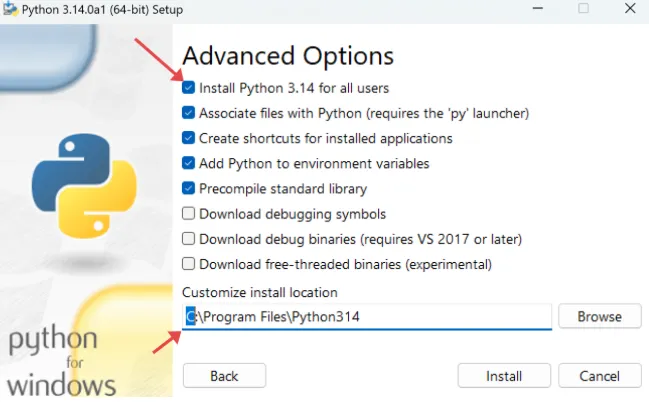Disable Associate files with Python option
The image size is (649, 402).
click(189, 113)
